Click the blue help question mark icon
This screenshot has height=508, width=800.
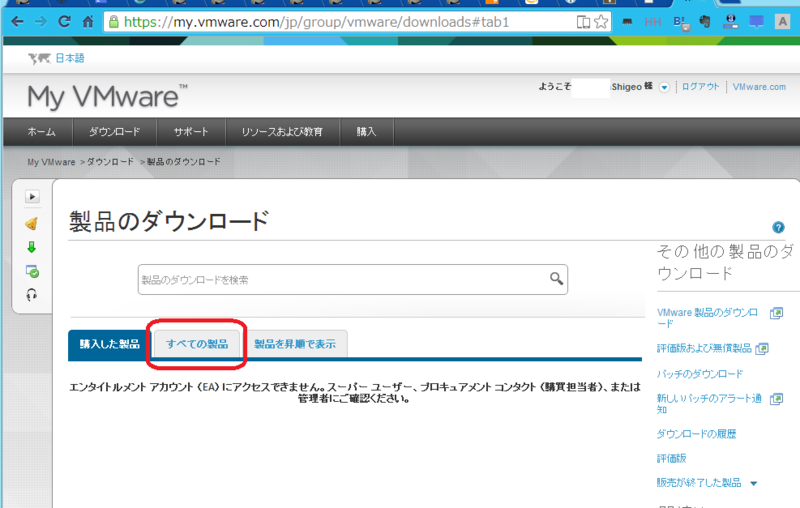tap(778, 227)
